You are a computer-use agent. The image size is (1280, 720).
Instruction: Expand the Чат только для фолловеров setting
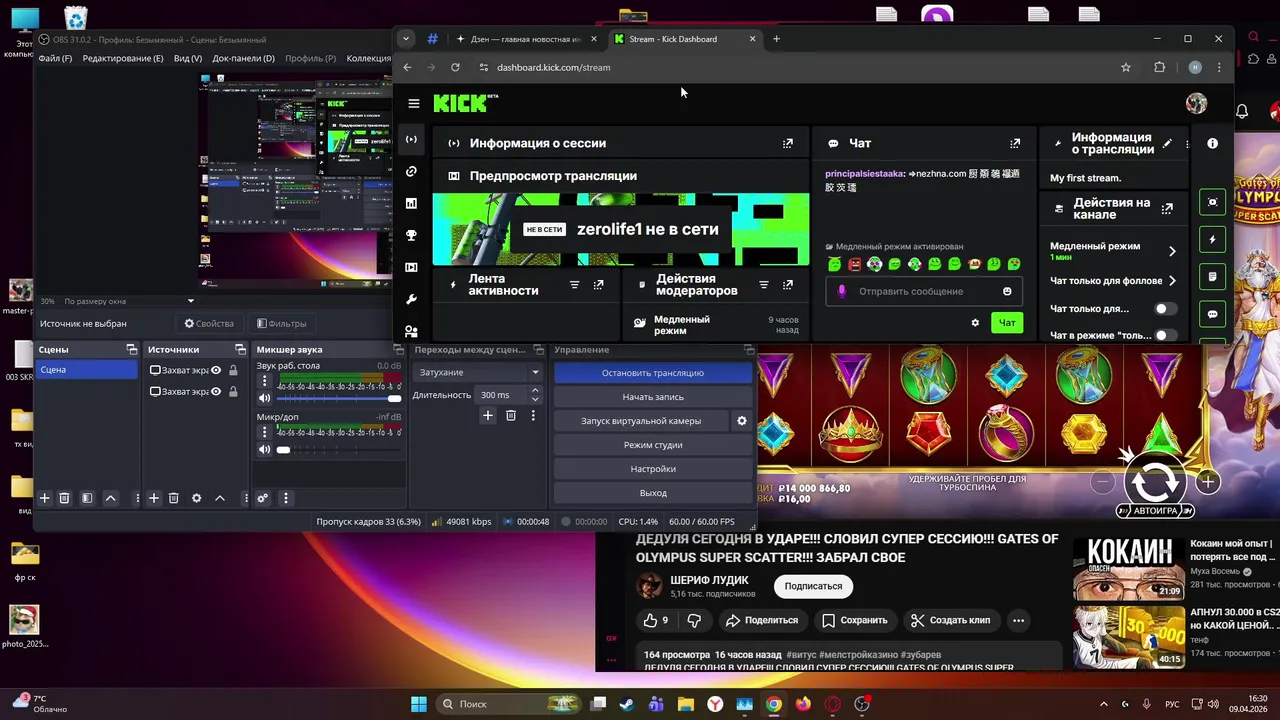click(x=1172, y=281)
